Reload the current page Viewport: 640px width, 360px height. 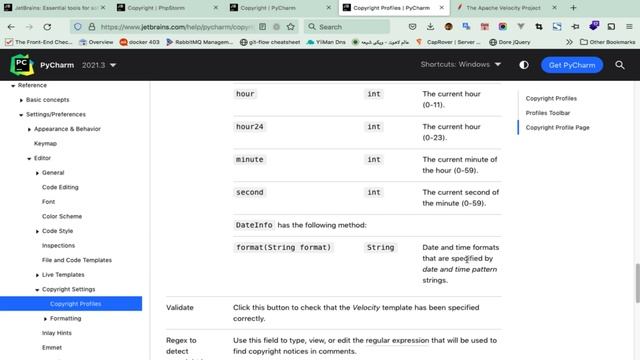pyautogui.click(x=47, y=27)
